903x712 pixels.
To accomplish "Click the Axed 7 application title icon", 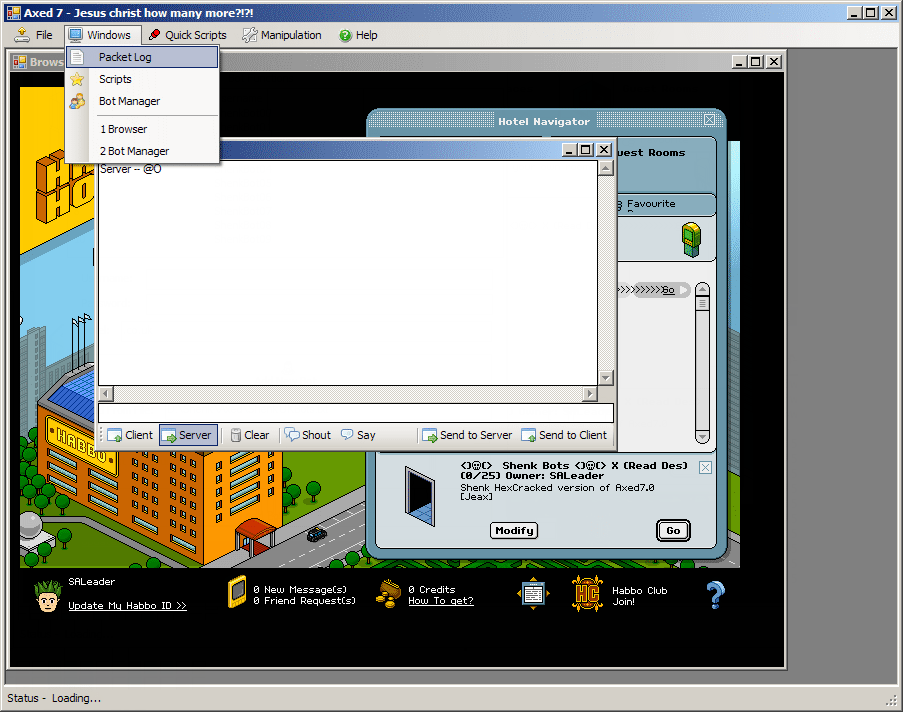I will 13,13.
